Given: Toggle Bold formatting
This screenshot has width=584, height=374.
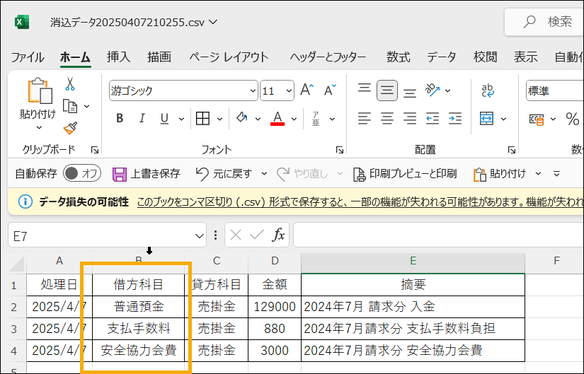Looking at the screenshot, I should pos(120,118).
